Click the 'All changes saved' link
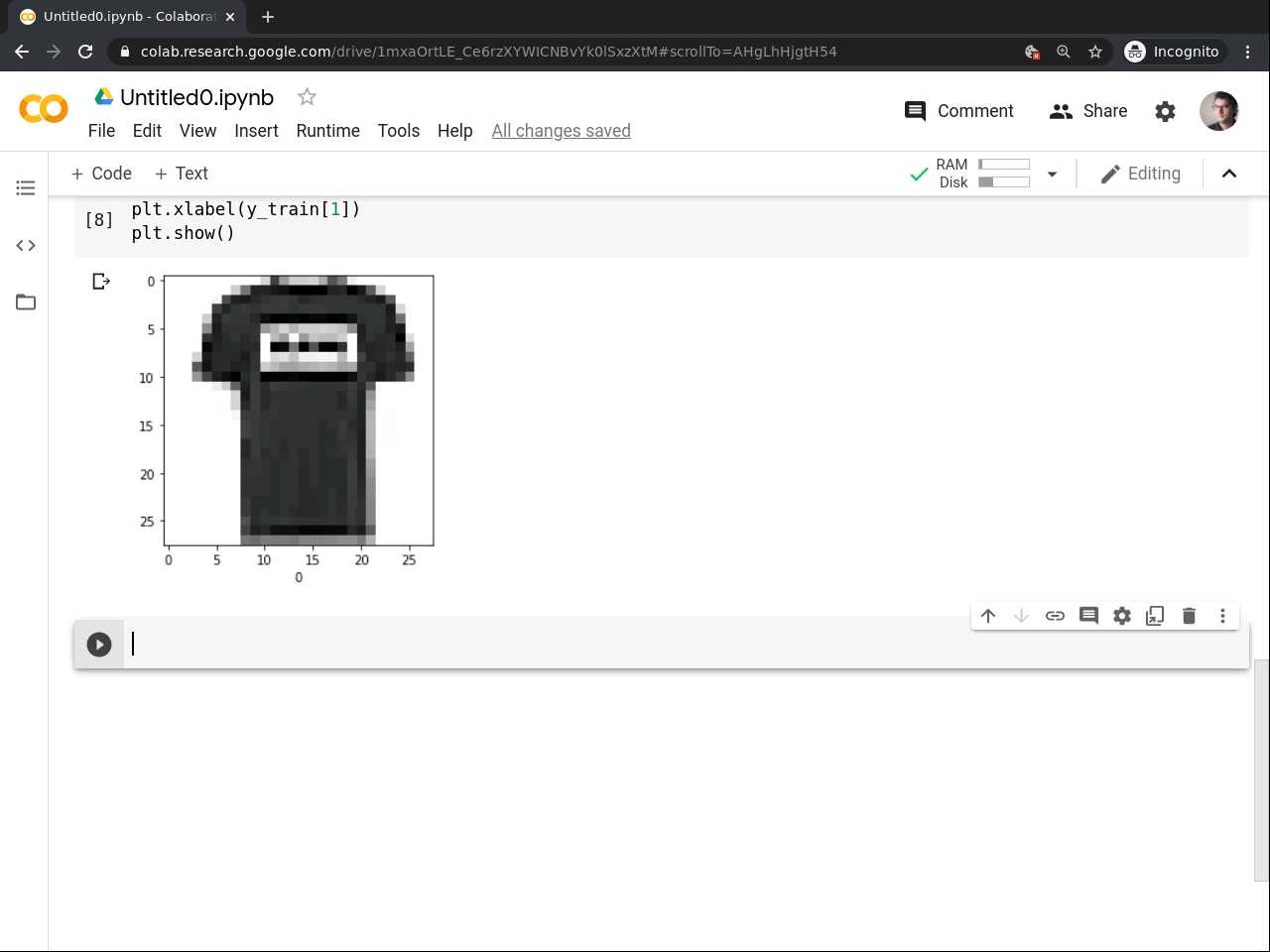 (x=562, y=131)
